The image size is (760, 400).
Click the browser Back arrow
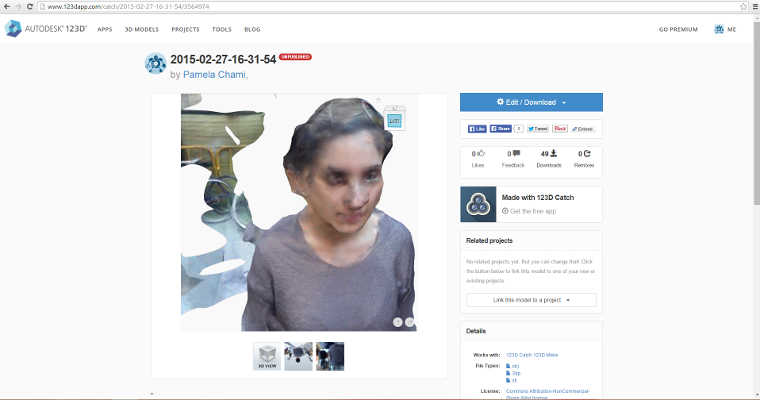(7, 6)
